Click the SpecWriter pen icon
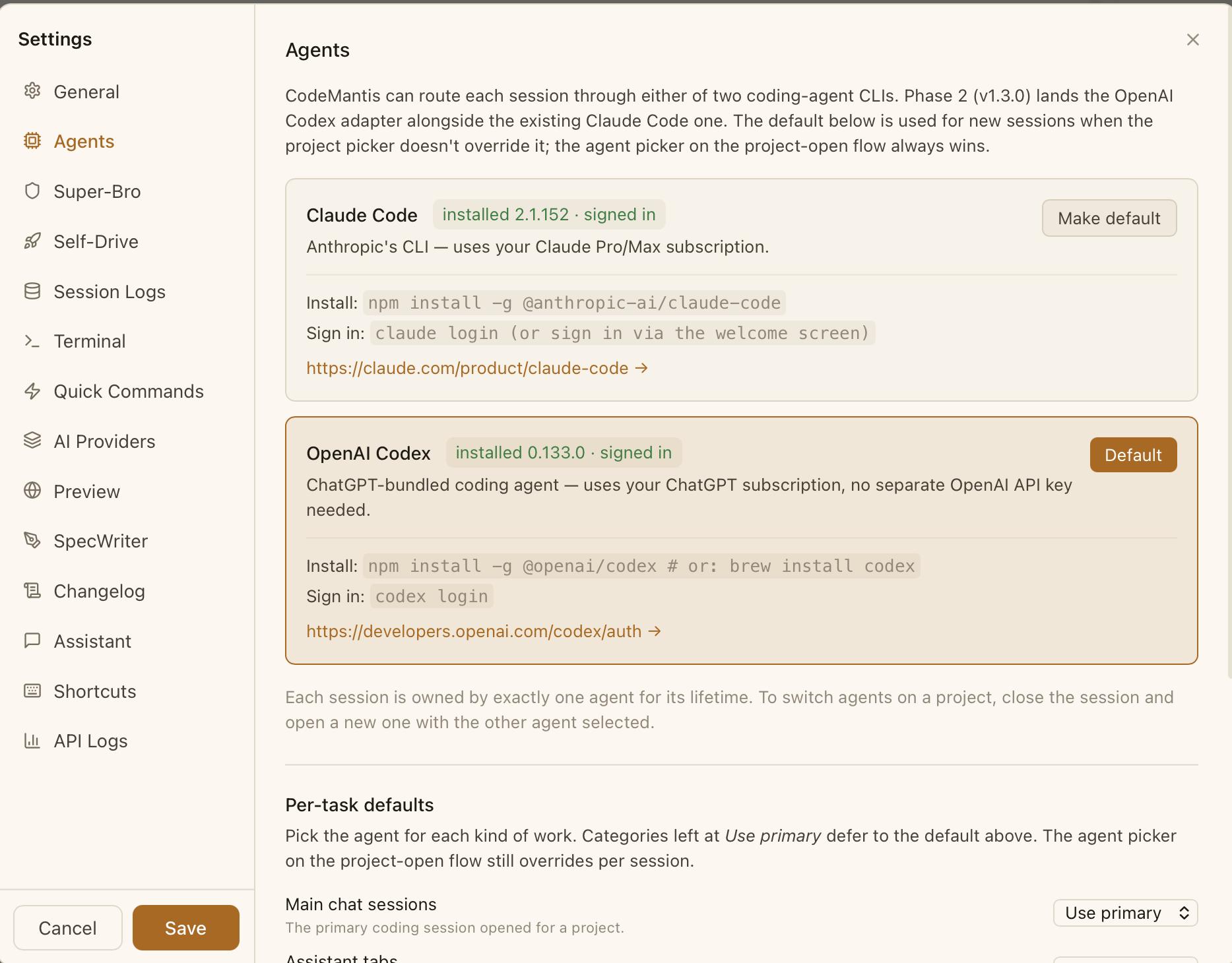Screen dimensions: 1232x963 32,541
